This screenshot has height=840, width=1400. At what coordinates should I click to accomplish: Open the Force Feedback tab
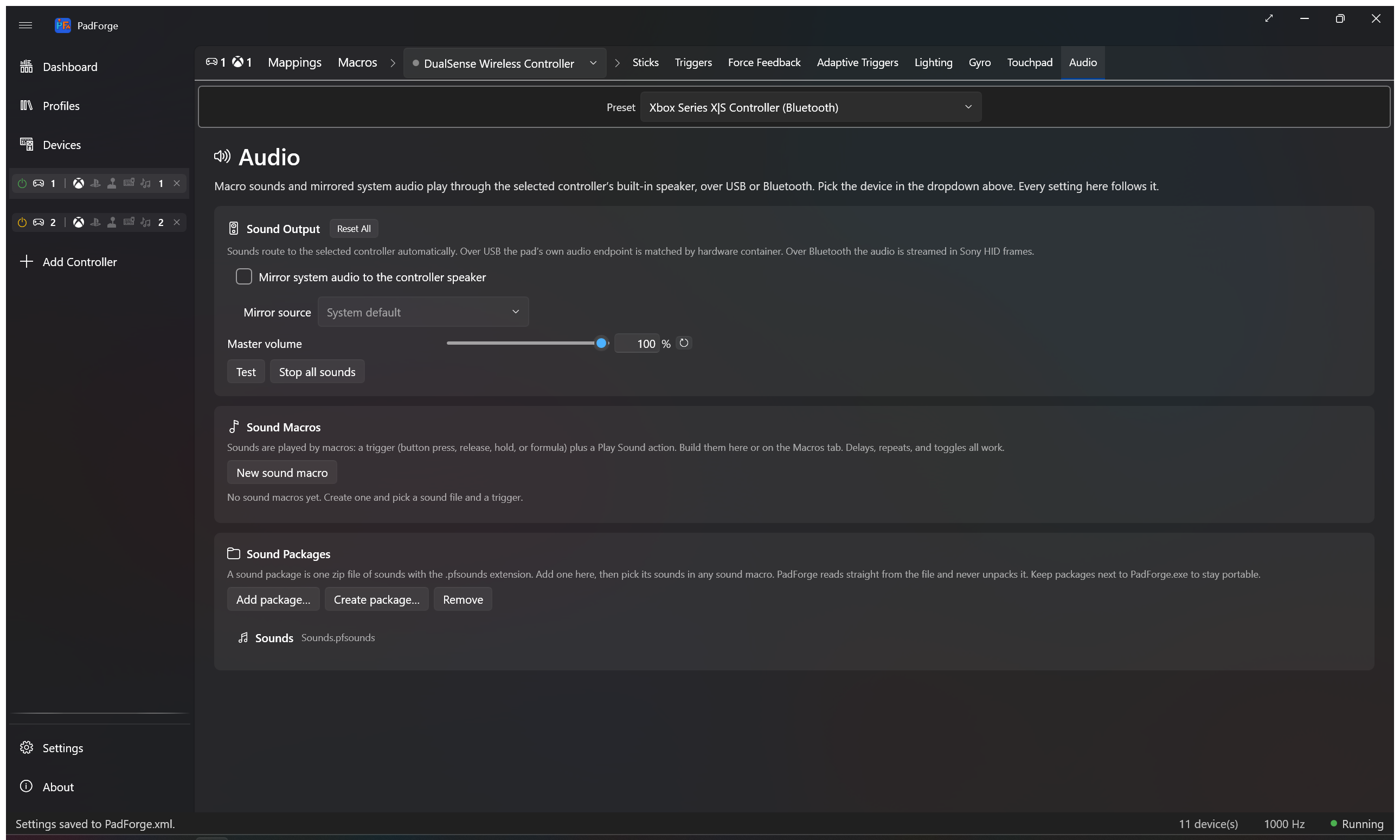(x=764, y=62)
